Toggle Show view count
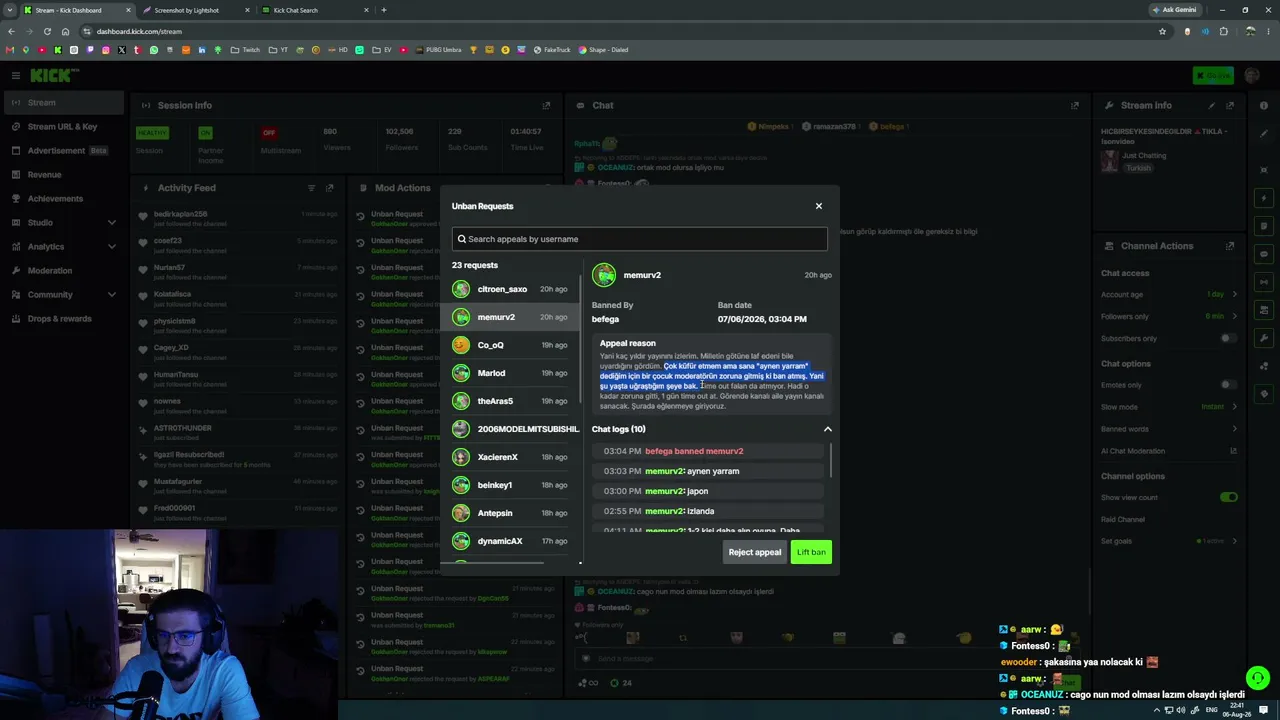Viewport: 1280px width, 720px height. [1228, 497]
